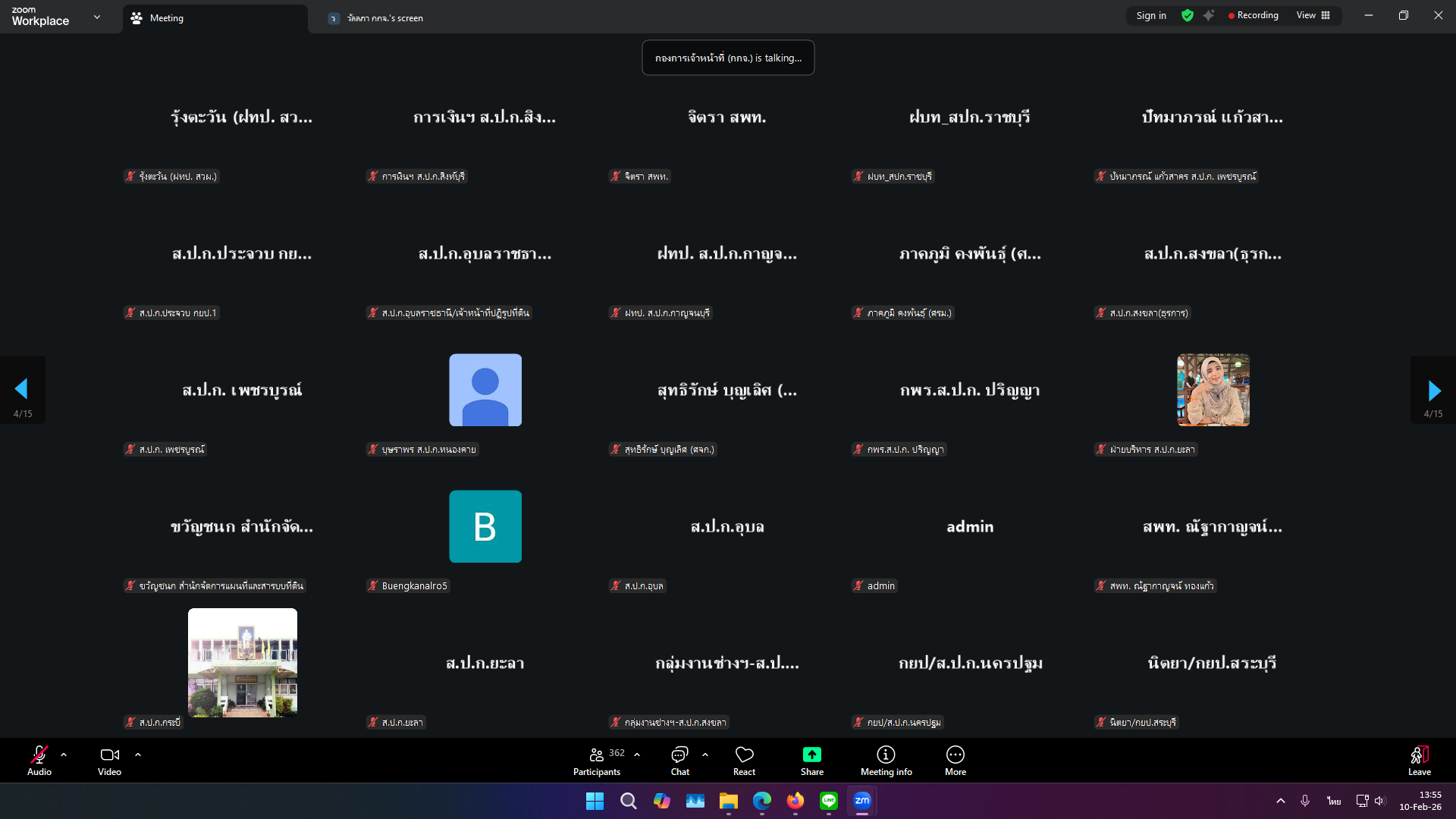Click the green Share screen icon
This screenshot has height=819, width=1456.
811,755
